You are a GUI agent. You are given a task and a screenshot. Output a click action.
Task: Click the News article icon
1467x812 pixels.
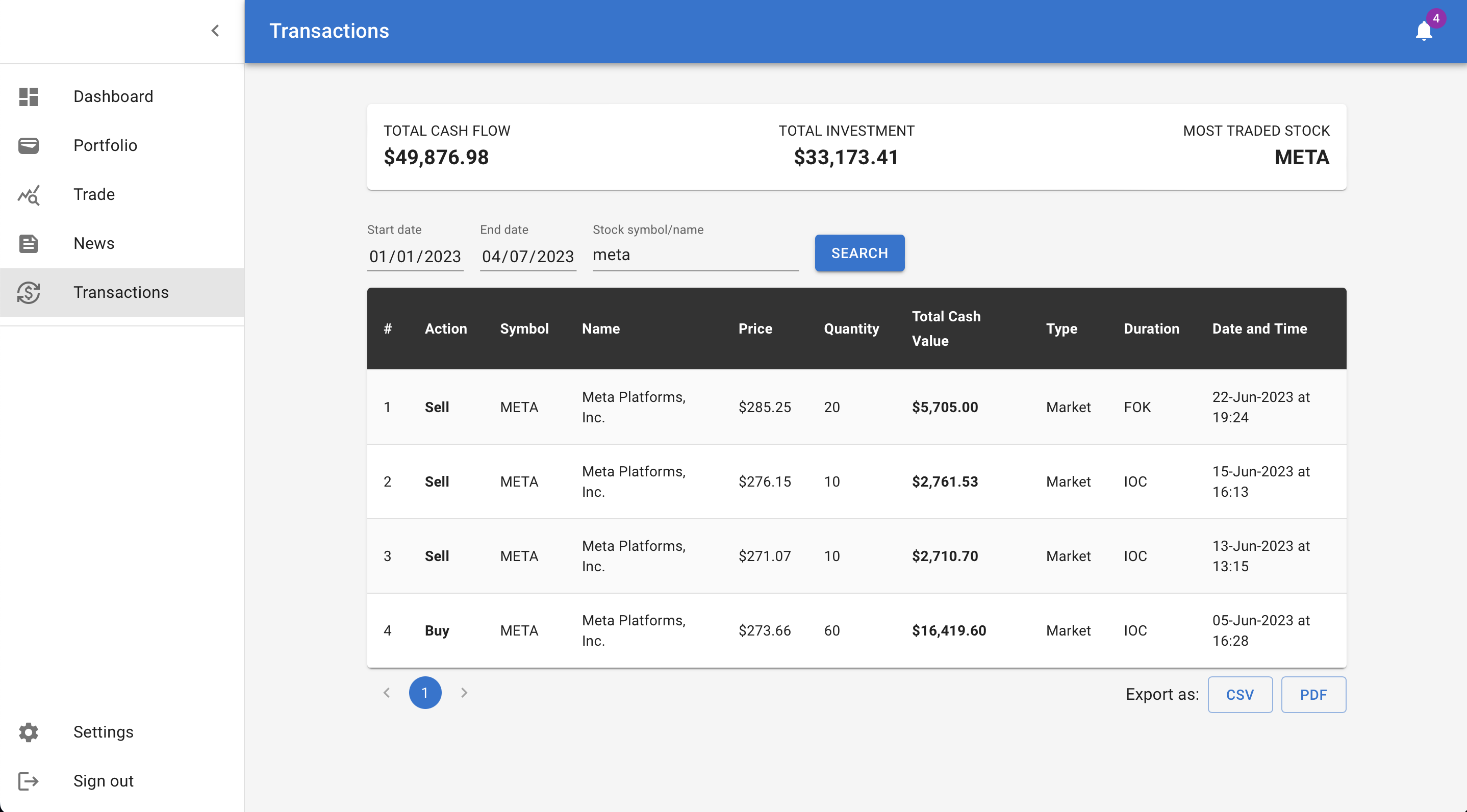pyautogui.click(x=29, y=243)
